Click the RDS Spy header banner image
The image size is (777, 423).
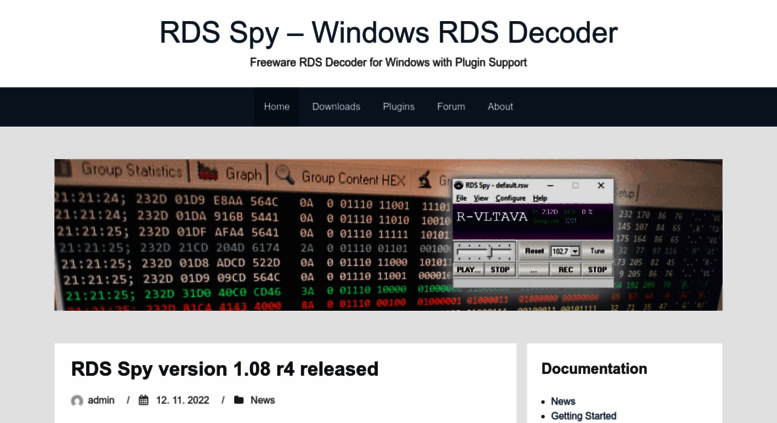click(x=388, y=235)
